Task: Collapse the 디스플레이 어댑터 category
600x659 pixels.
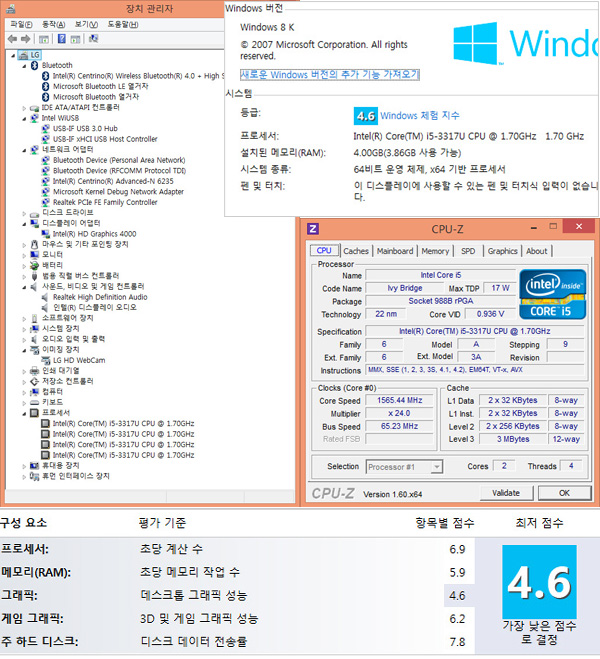Action: (x=24, y=224)
